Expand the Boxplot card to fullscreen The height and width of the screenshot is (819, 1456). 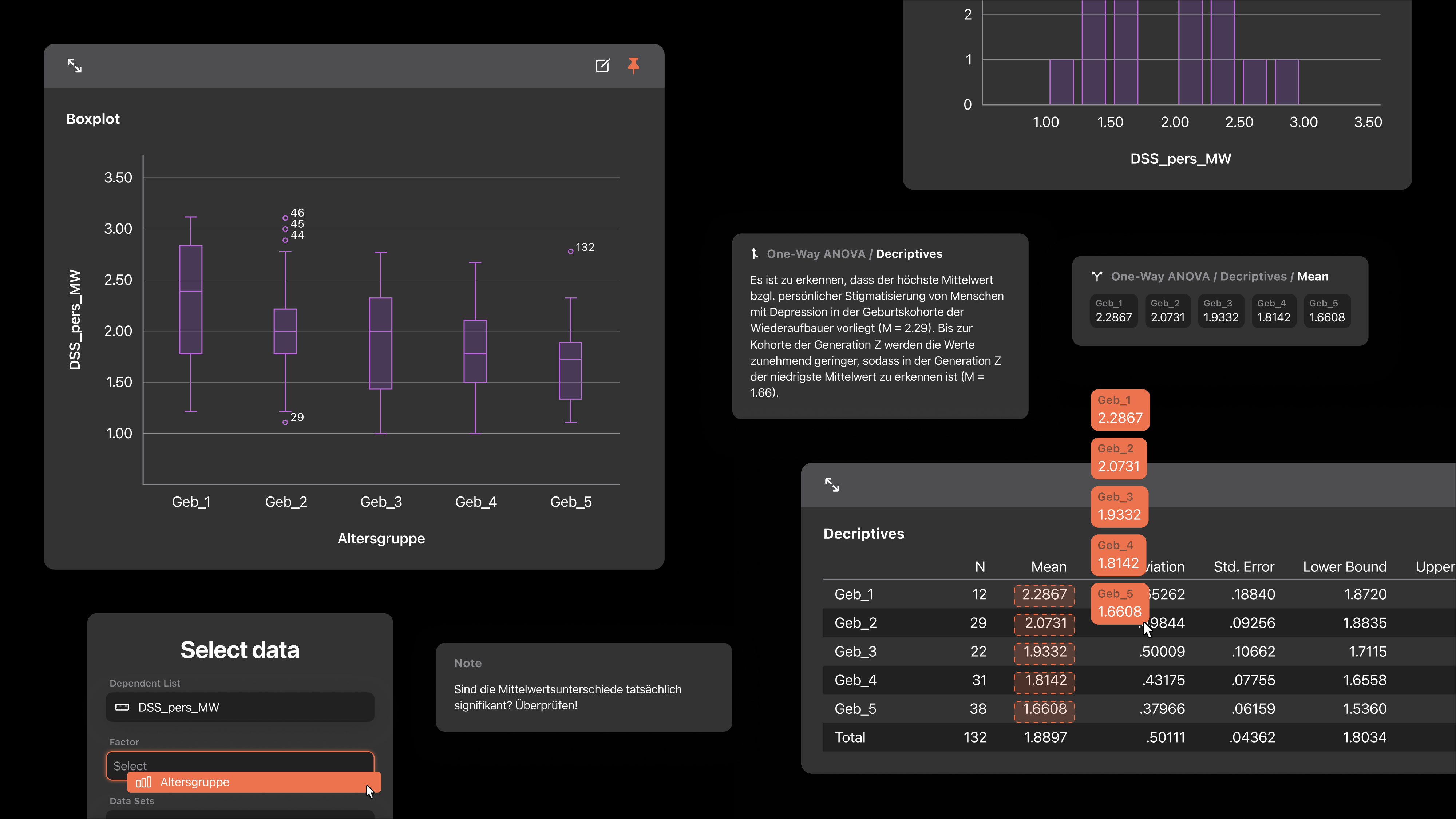pos(75,66)
